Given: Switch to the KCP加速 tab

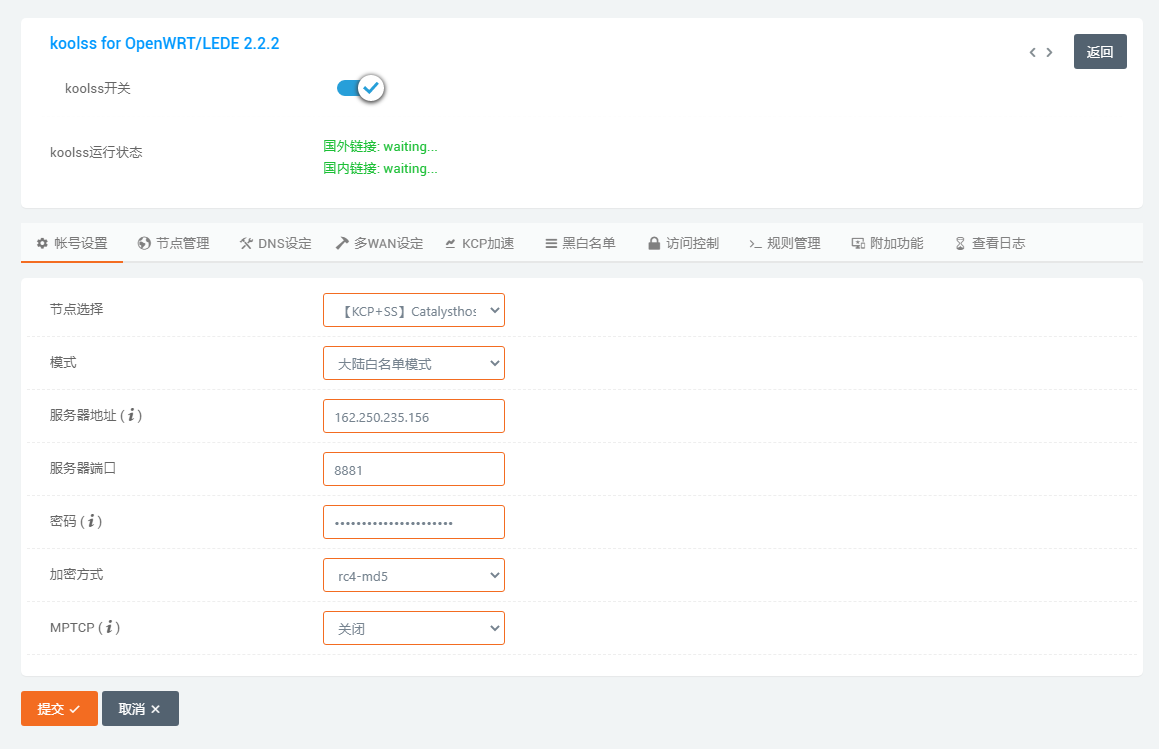Looking at the screenshot, I should coord(480,243).
